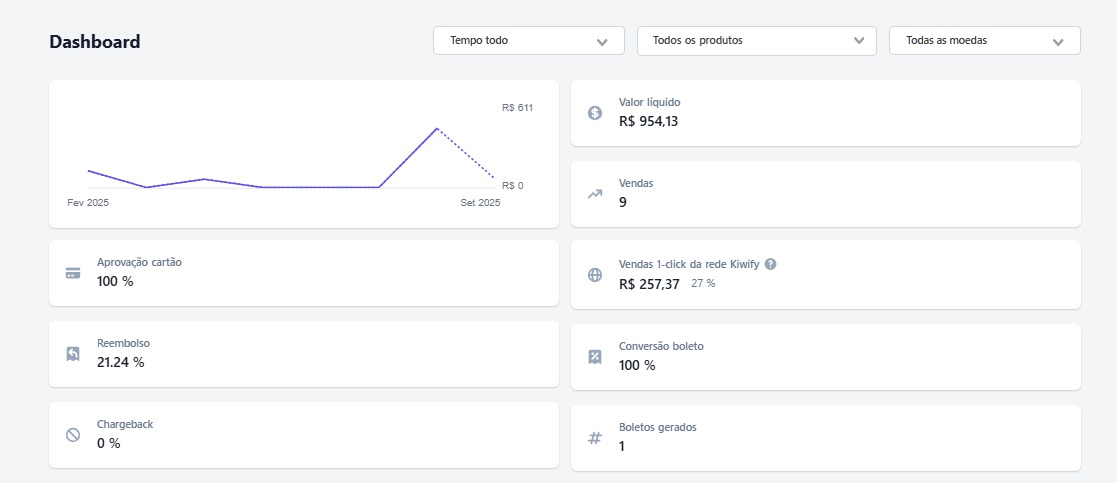
Task: Click the Chargeback blocked circle icon
Action: (x=73, y=435)
